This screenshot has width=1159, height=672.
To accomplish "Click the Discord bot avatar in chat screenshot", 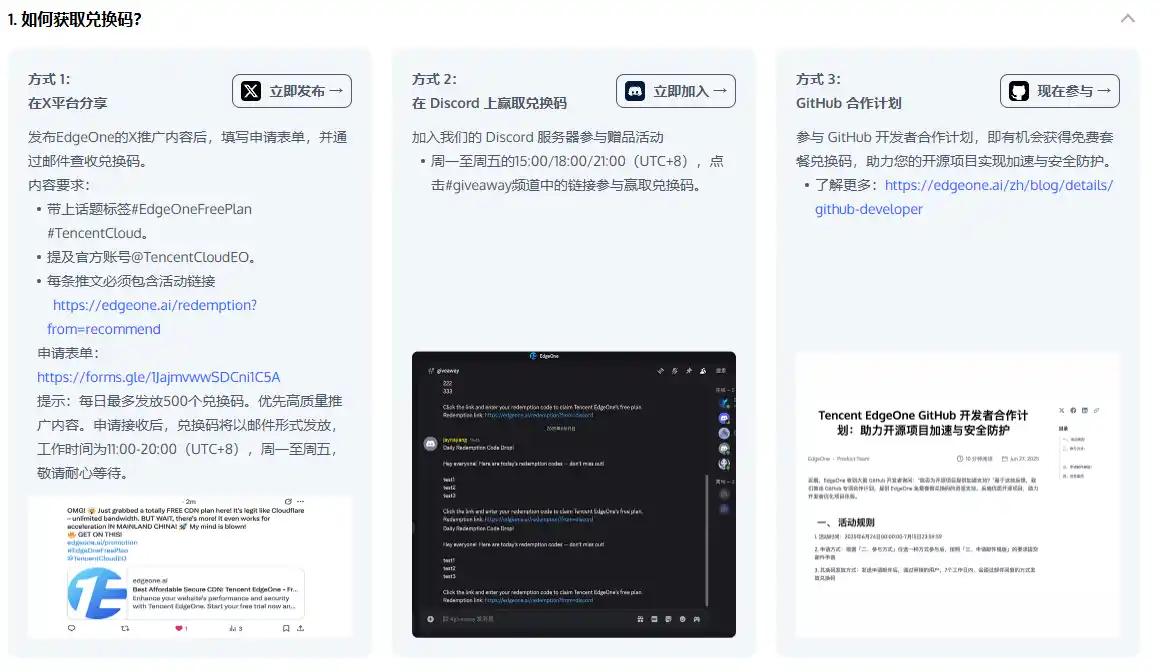I will click(430, 442).
